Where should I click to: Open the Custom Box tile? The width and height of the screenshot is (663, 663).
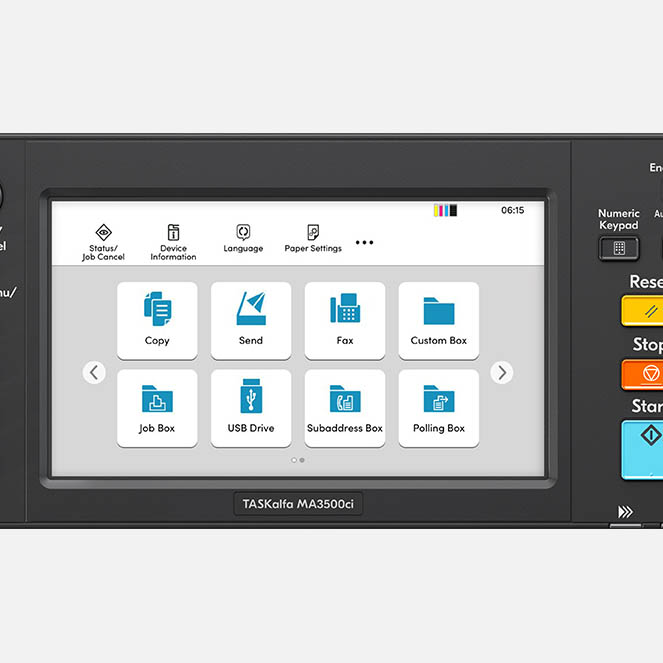[x=439, y=321]
